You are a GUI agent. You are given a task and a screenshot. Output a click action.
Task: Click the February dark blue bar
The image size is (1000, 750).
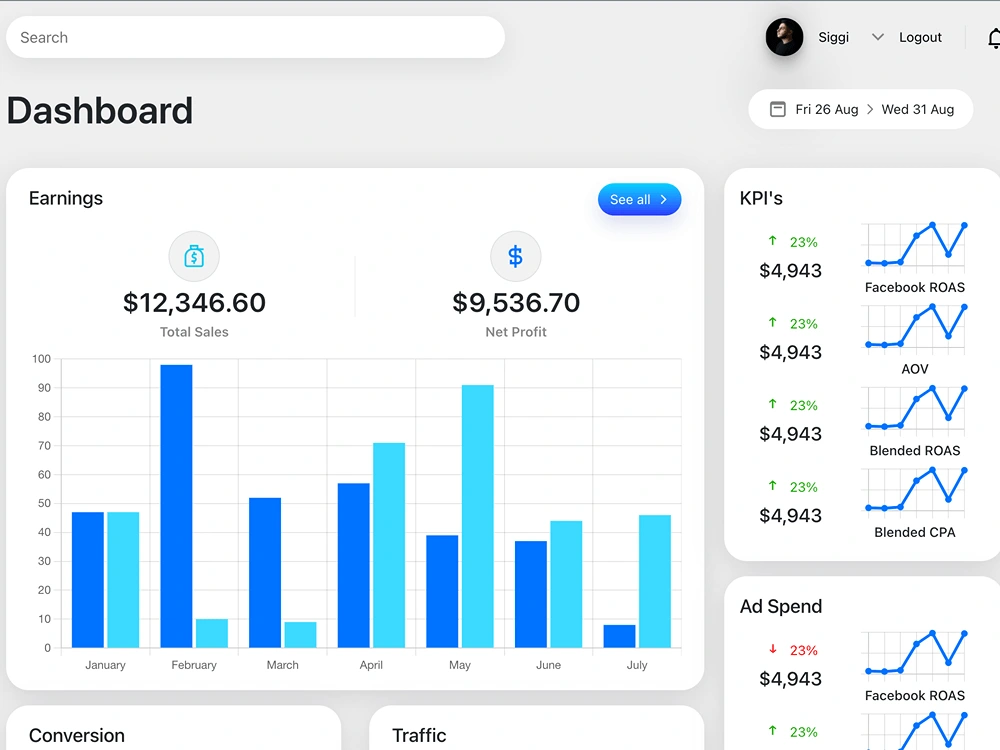[x=176, y=506]
